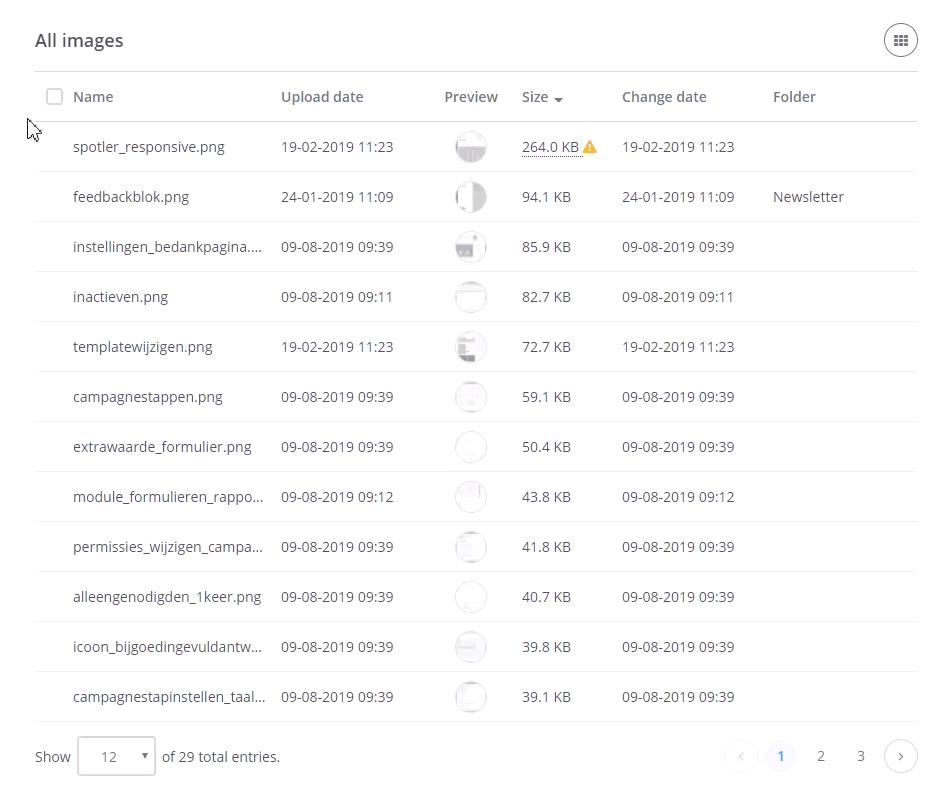Sort by the Name column header
The image size is (952, 800).
pyautogui.click(x=93, y=97)
